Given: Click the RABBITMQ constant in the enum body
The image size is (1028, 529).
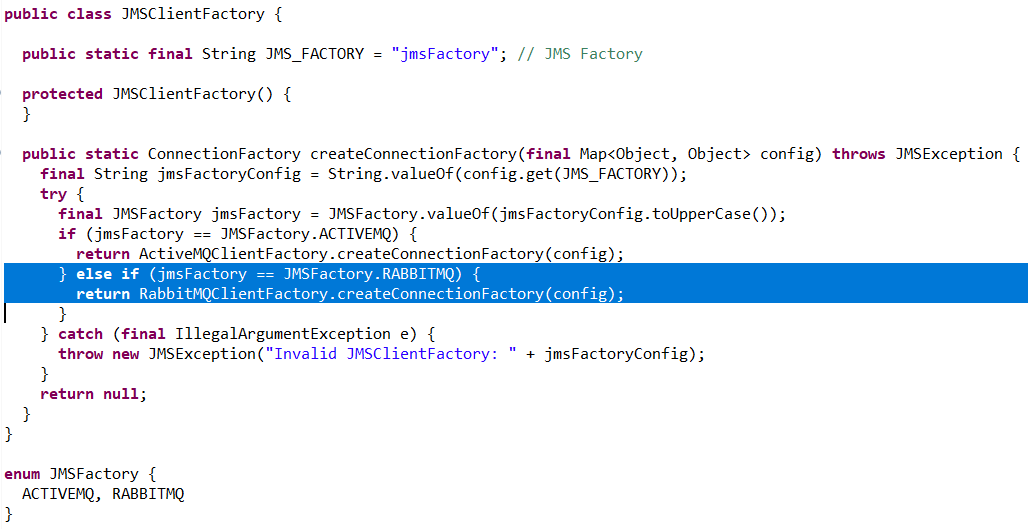Looking at the screenshot, I should click(x=148, y=494).
